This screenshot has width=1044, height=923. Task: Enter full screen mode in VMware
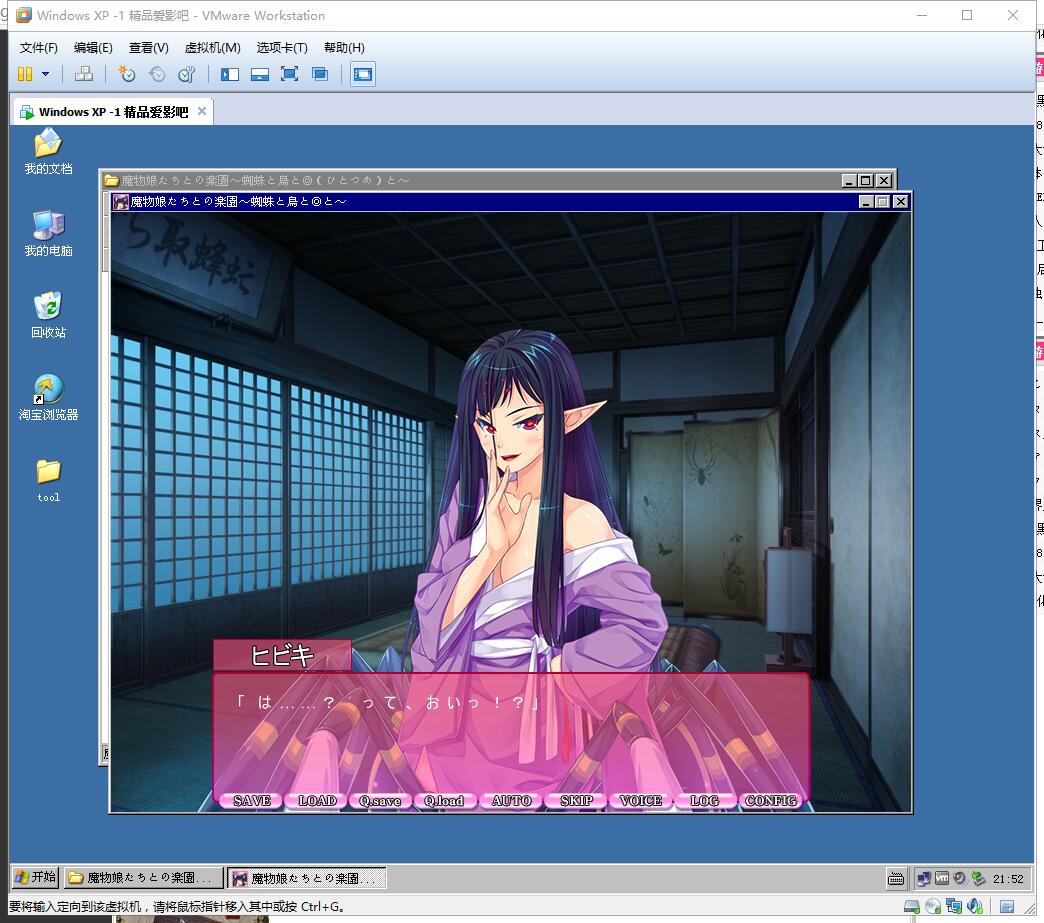(289, 74)
